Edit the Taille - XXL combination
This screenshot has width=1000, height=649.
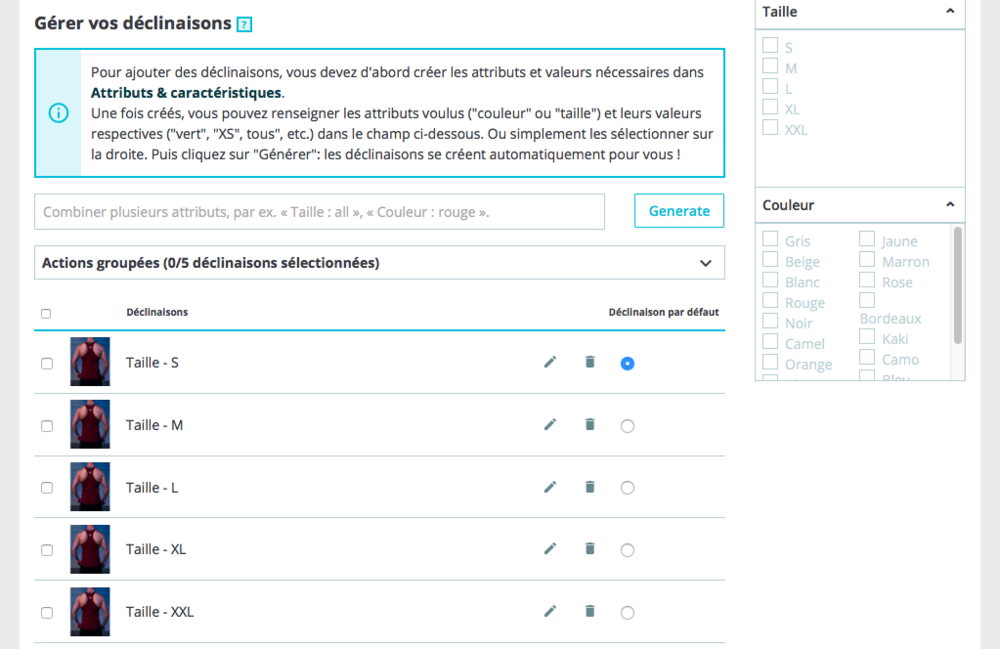pos(550,611)
